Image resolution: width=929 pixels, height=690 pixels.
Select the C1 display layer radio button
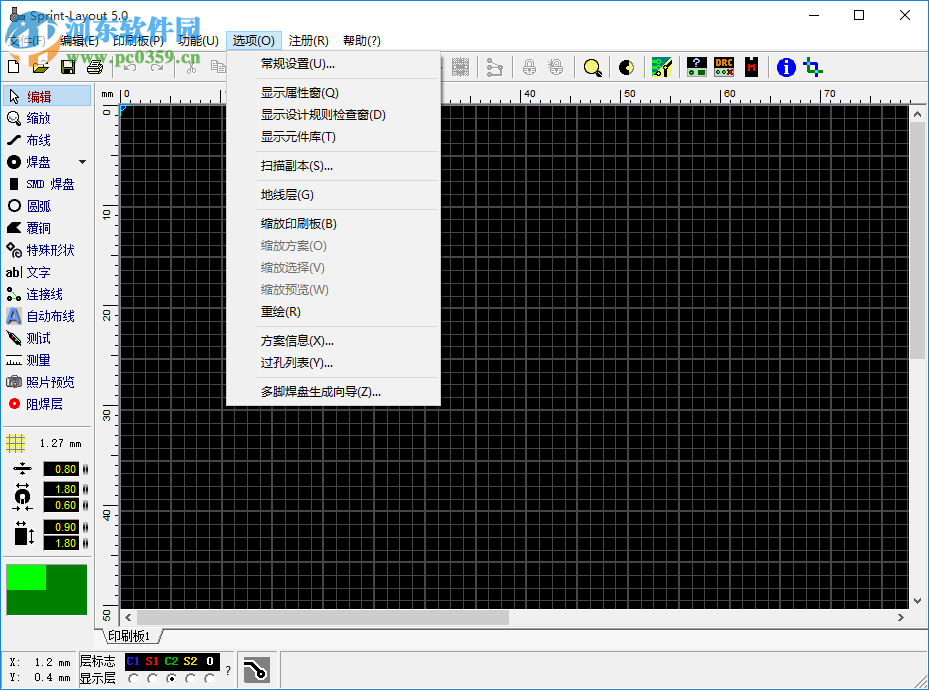tap(133, 679)
